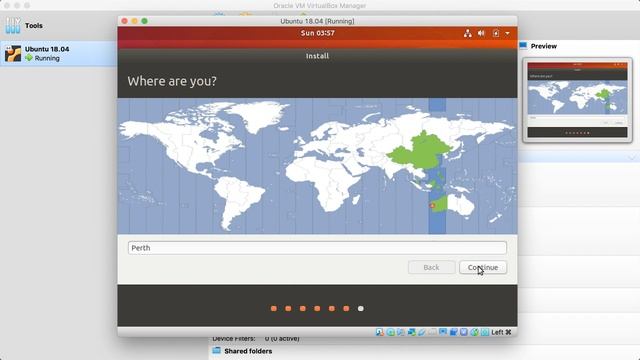
Task: Click the greyed Back button
Action: [x=431, y=267]
